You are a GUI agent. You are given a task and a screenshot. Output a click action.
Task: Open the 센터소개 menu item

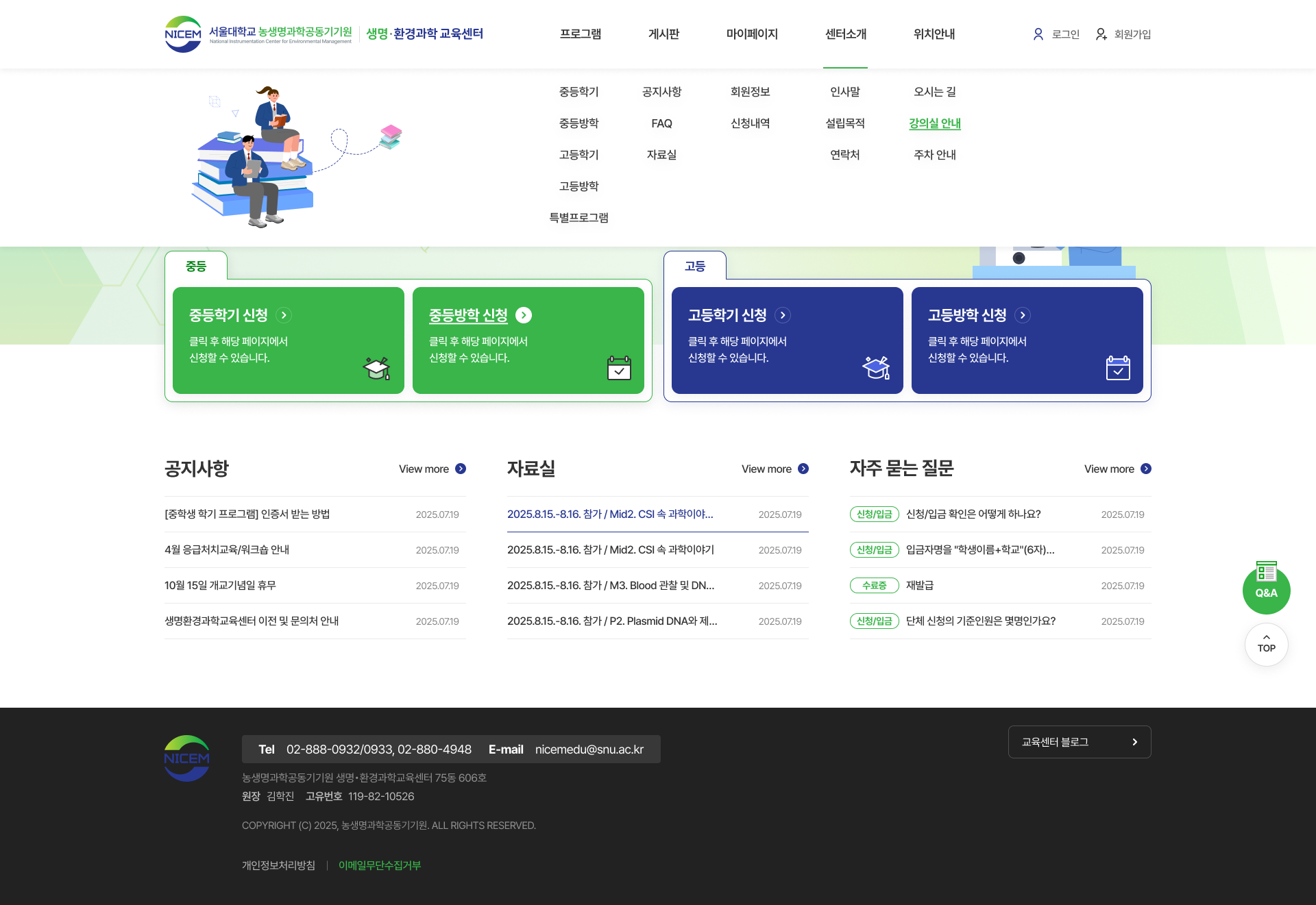click(x=845, y=34)
